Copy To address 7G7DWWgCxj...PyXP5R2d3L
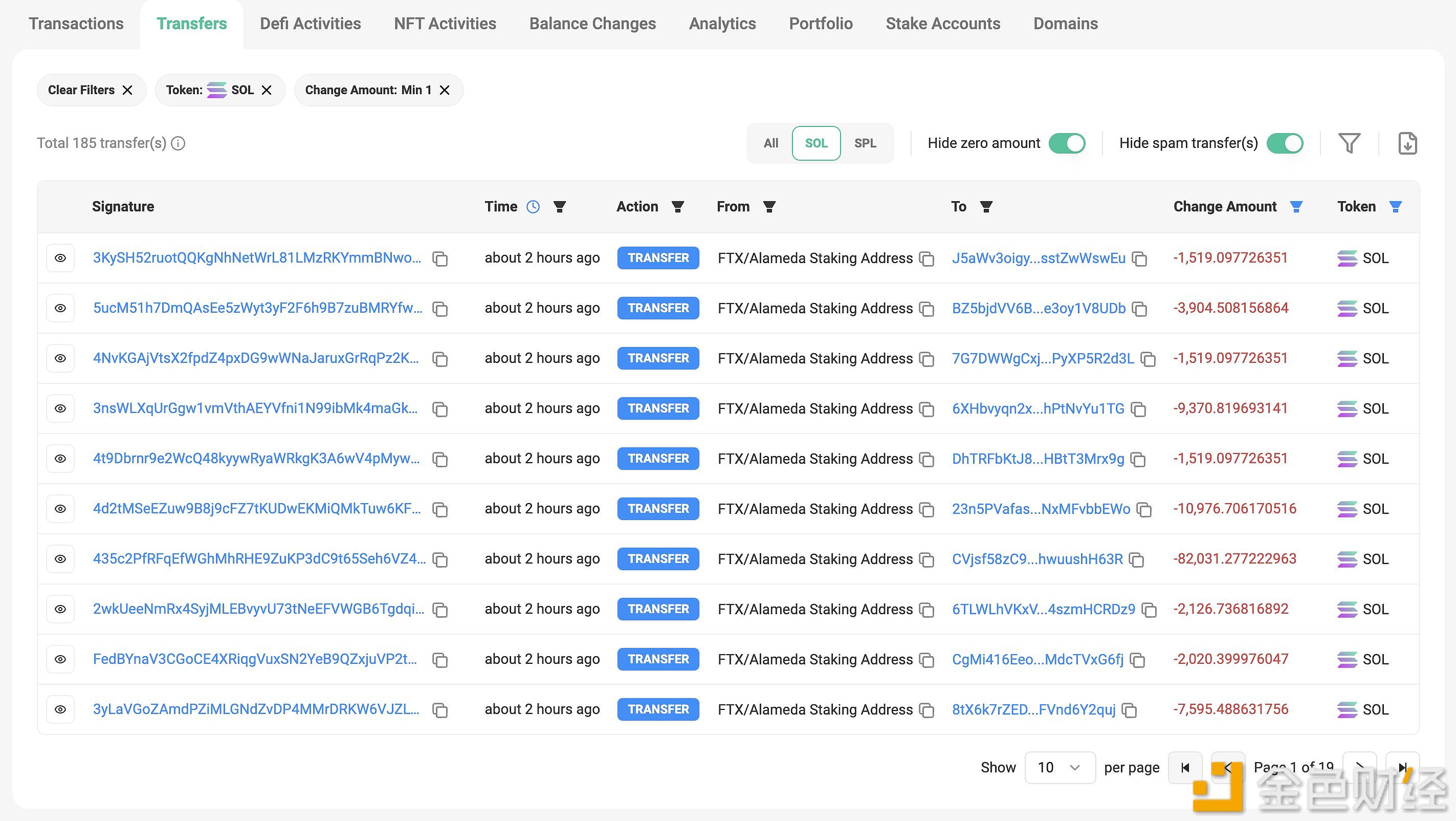The height and width of the screenshot is (821, 1456). 1148,359
